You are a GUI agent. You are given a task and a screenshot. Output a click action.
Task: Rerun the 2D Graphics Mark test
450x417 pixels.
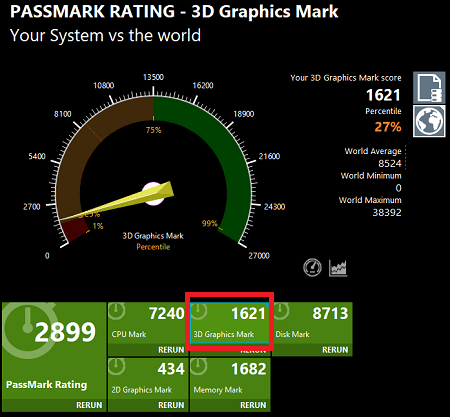[x=171, y=405]
